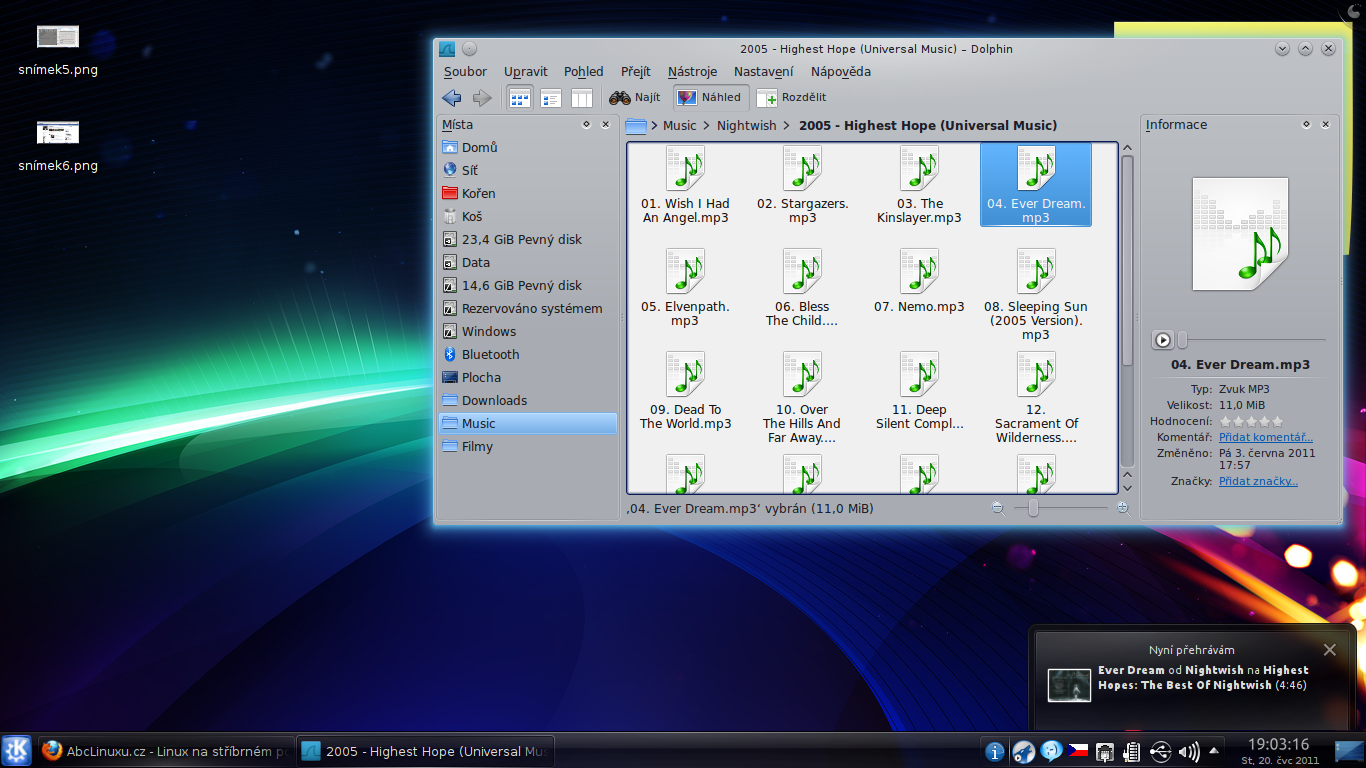The image size is (1366, 768).
Task: Open Najít search with binoculars icon
Action: coord(635,98)
